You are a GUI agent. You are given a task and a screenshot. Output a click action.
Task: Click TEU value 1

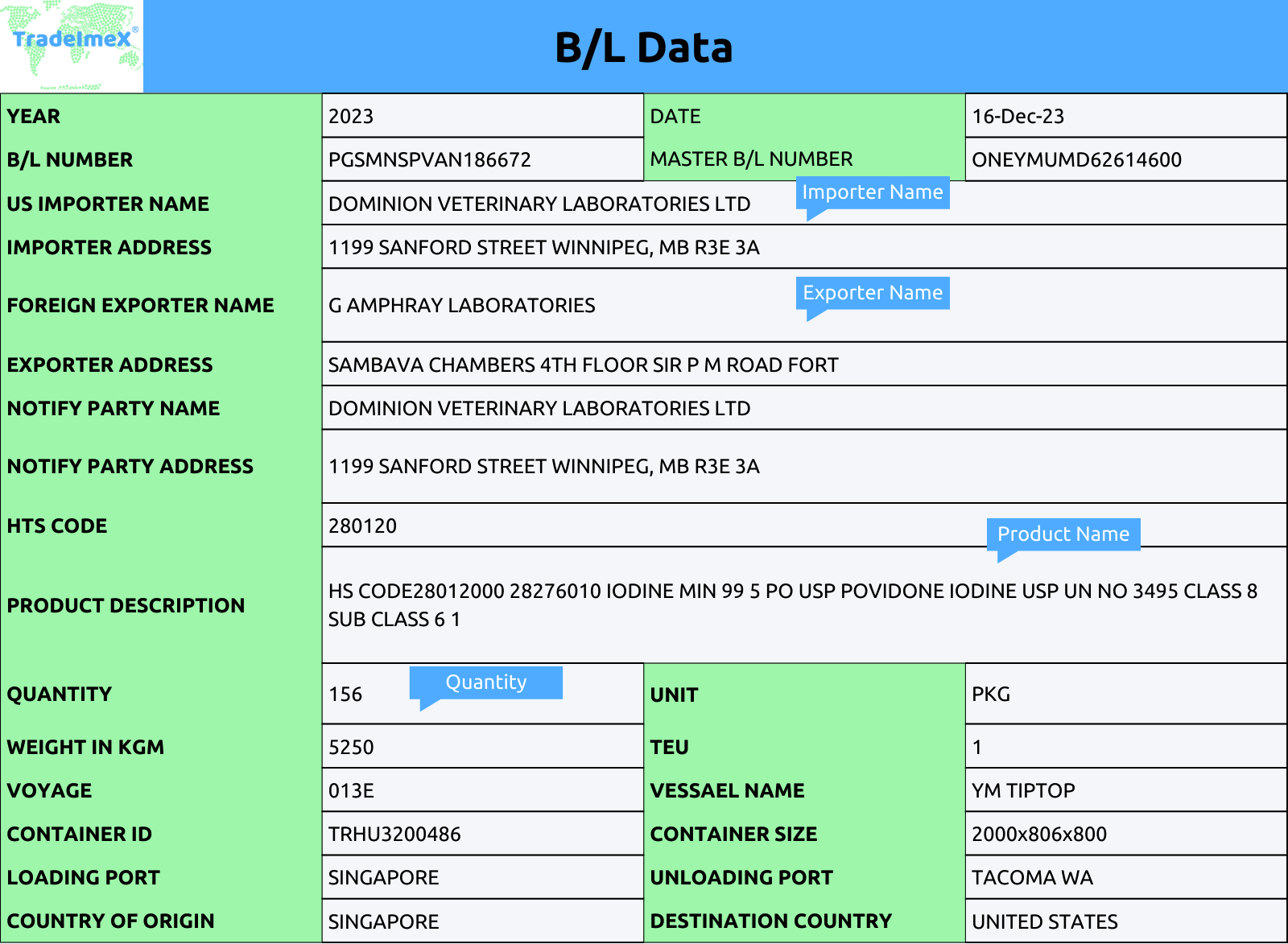tap(976, 748)
